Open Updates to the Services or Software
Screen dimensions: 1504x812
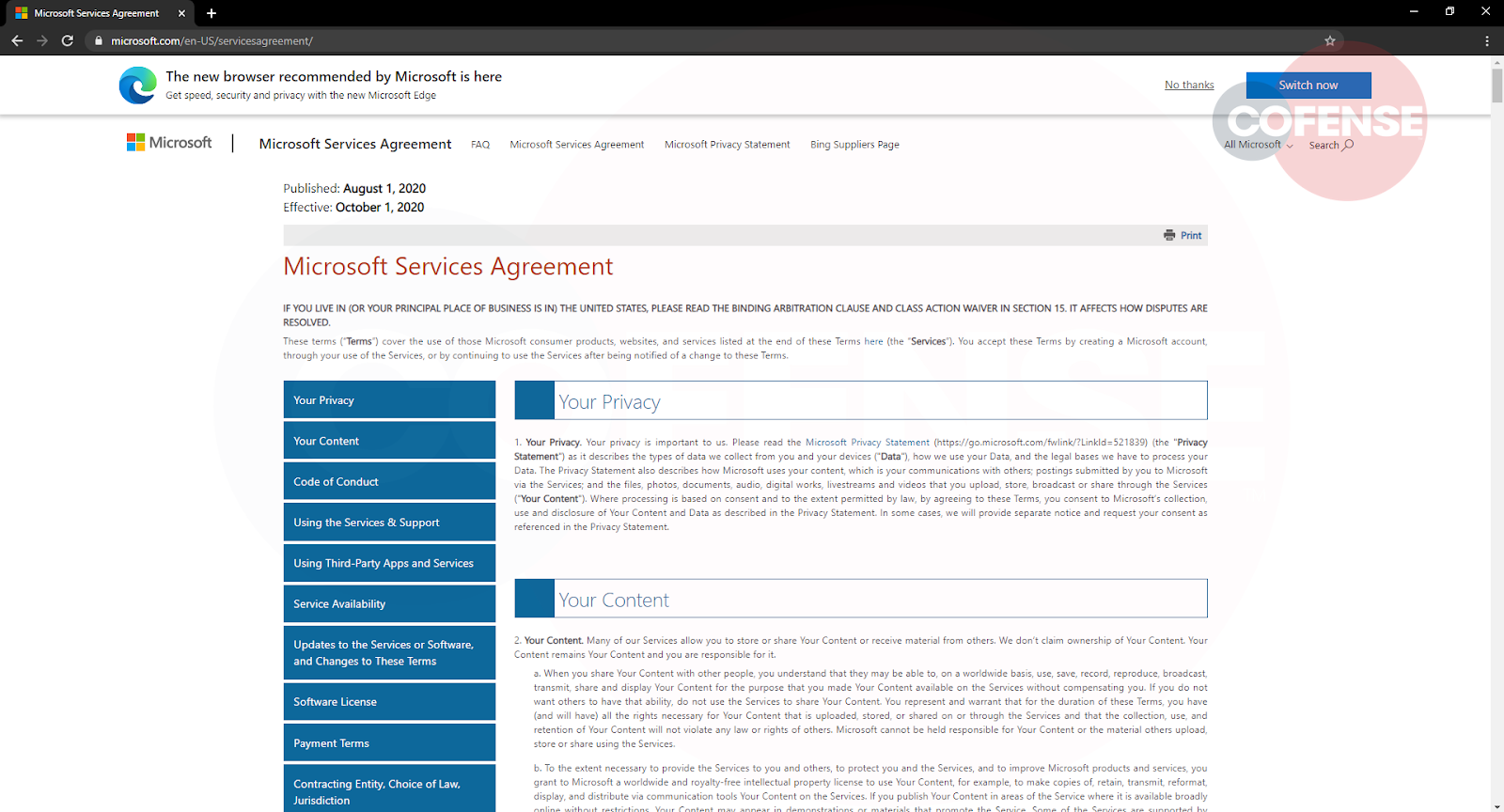(x=389, y=652)
